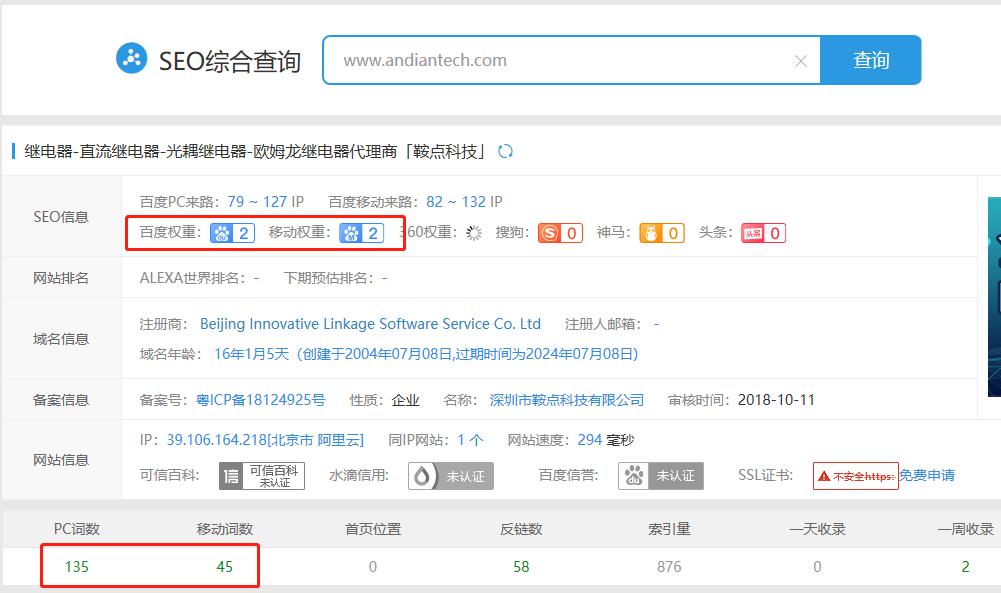Open the 百度权重 badge showing 2
This screenshot has width=1001, height=593.
[x=232, y=233]
